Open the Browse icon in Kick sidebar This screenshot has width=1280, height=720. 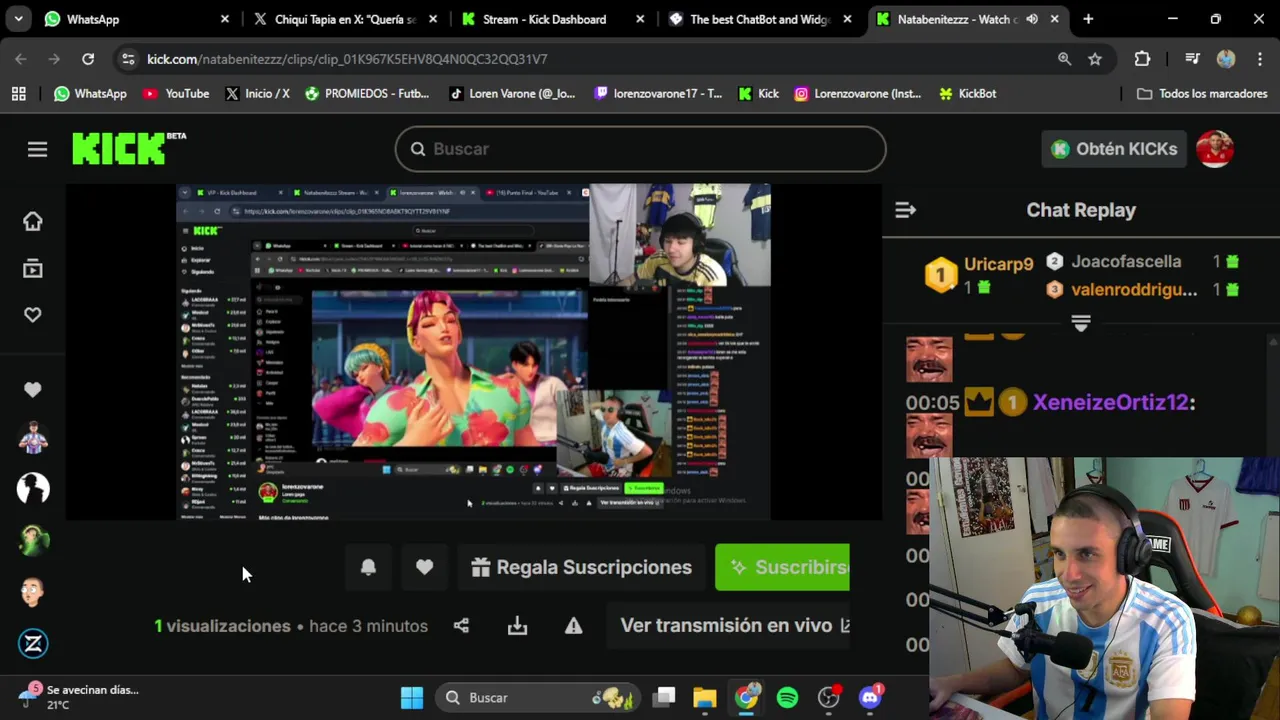tap(33, 268)
